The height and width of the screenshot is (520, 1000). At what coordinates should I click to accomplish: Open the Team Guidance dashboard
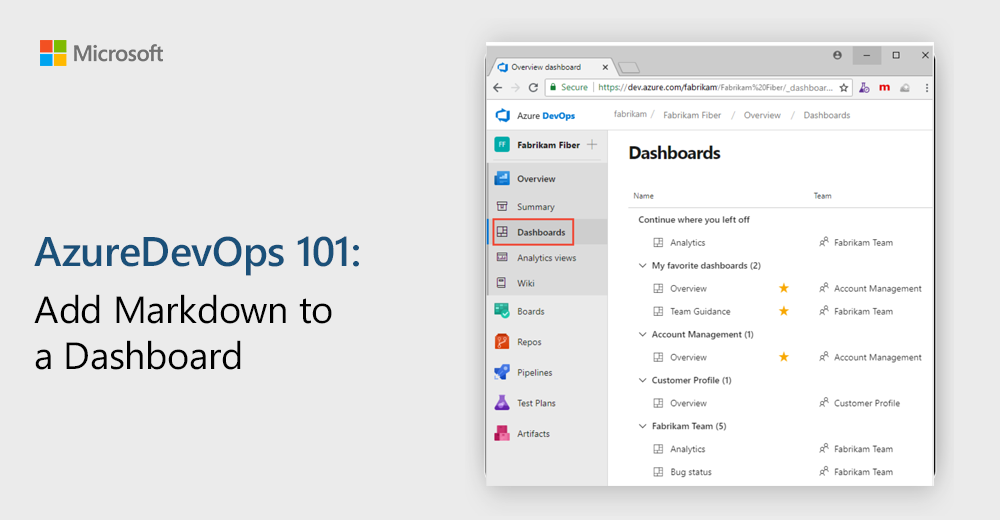[700, 311]
